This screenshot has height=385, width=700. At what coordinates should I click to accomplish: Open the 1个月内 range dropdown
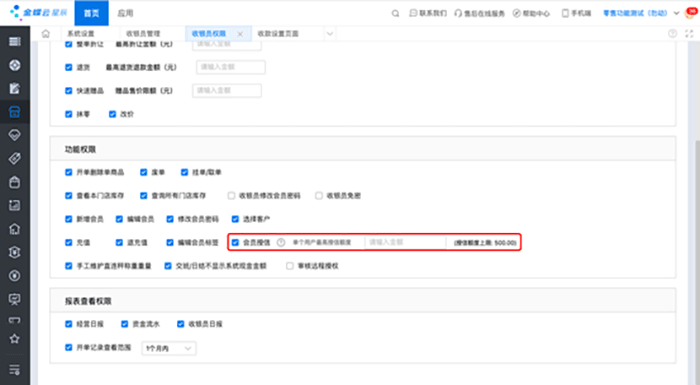[x=169, y=348]
